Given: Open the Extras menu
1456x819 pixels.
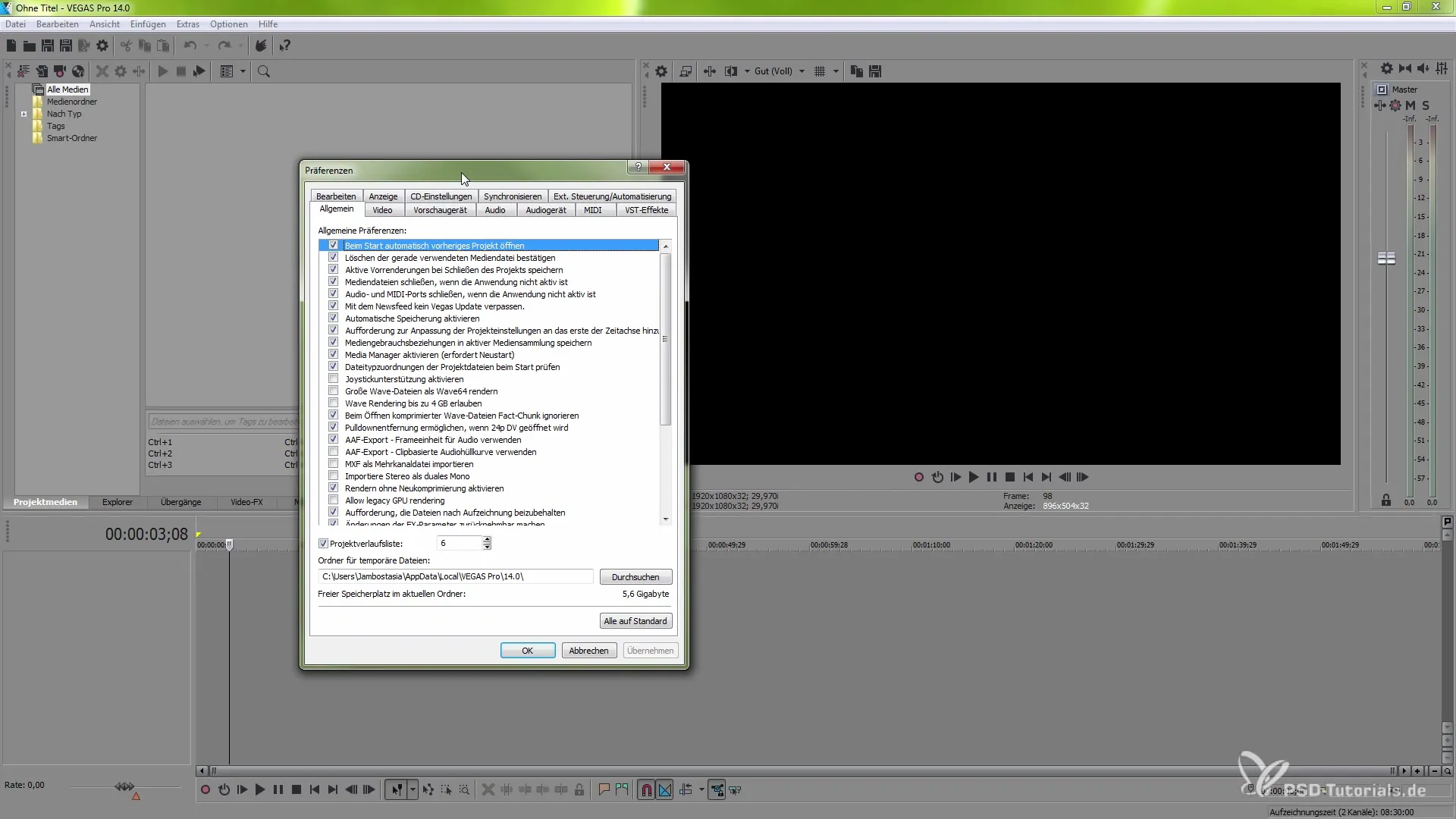Looking at the screenshot, I should 187,24.
